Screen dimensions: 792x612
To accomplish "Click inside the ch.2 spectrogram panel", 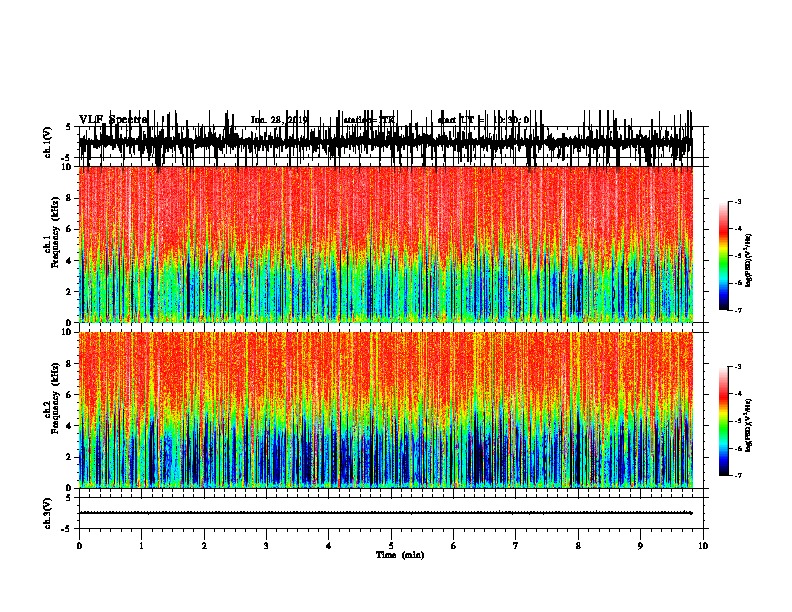I will point(386,410).
